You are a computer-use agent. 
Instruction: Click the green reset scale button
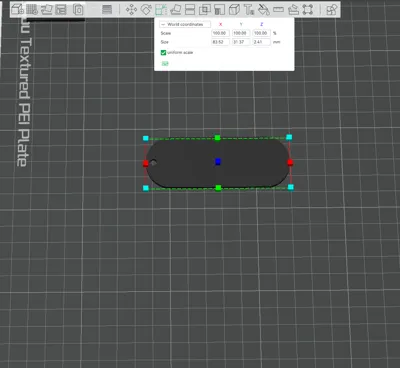pos(165,63)
